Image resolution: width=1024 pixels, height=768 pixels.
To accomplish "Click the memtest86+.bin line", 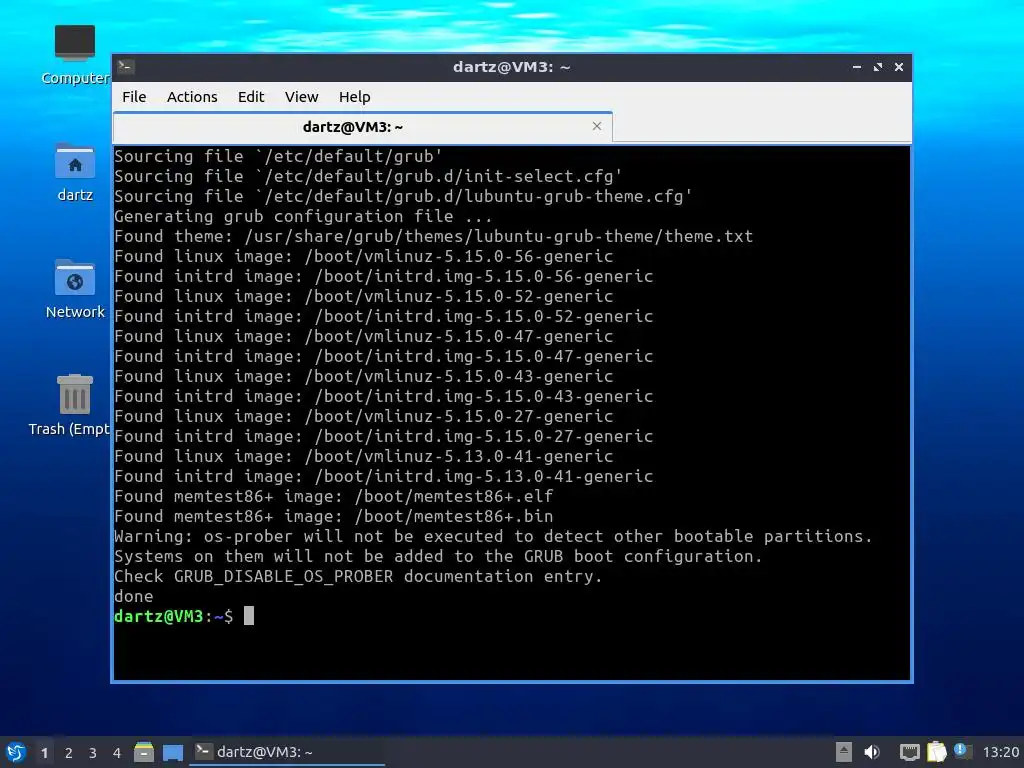I will pyautogui.click(x=334, y=516).
